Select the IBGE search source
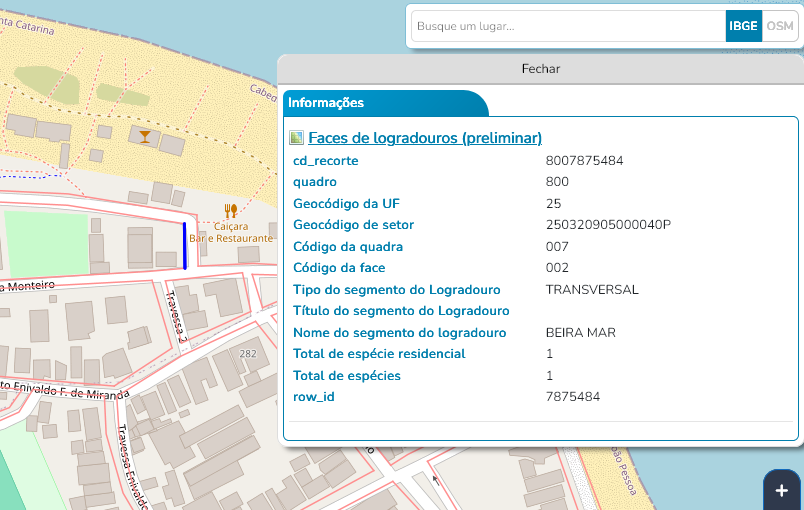 [x=743, y=26]
